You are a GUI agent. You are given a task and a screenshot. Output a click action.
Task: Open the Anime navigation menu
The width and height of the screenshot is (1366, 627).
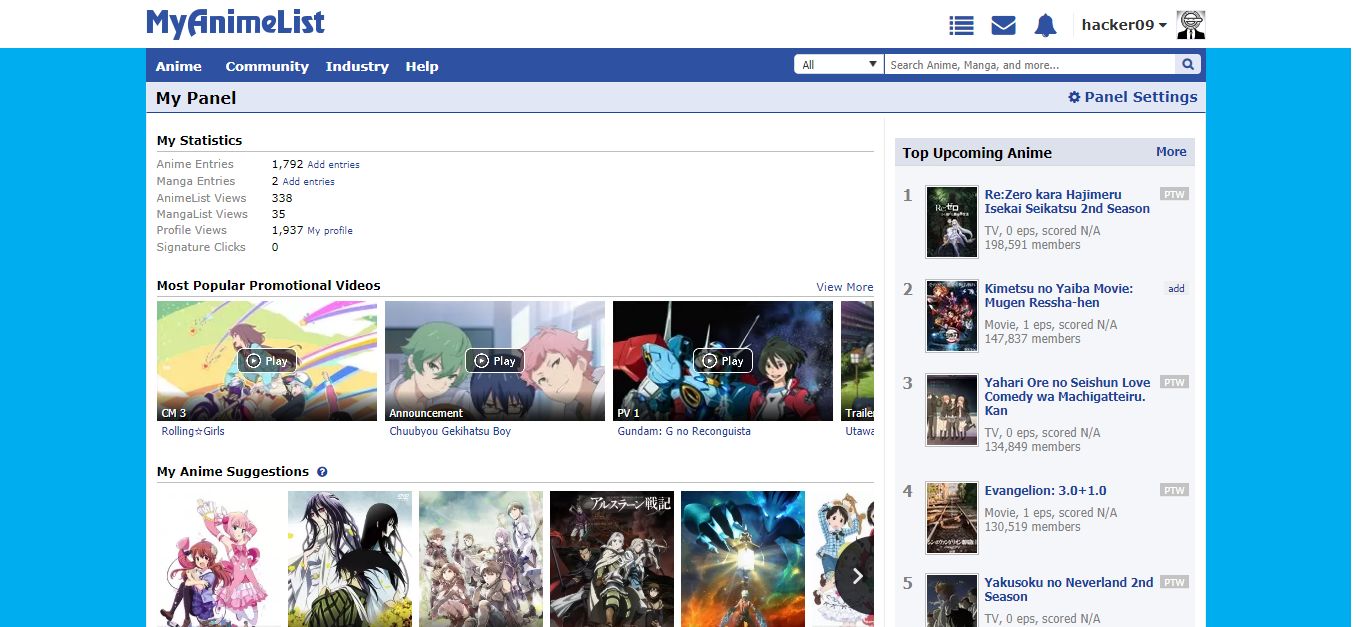click(178, 66)
